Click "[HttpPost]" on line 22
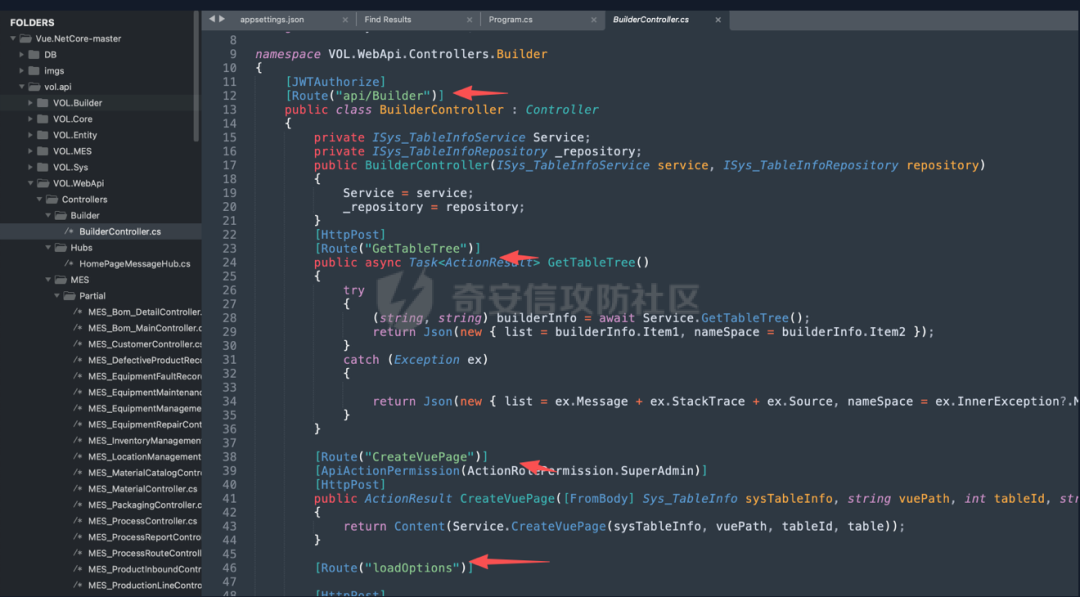 click(350, 235)
